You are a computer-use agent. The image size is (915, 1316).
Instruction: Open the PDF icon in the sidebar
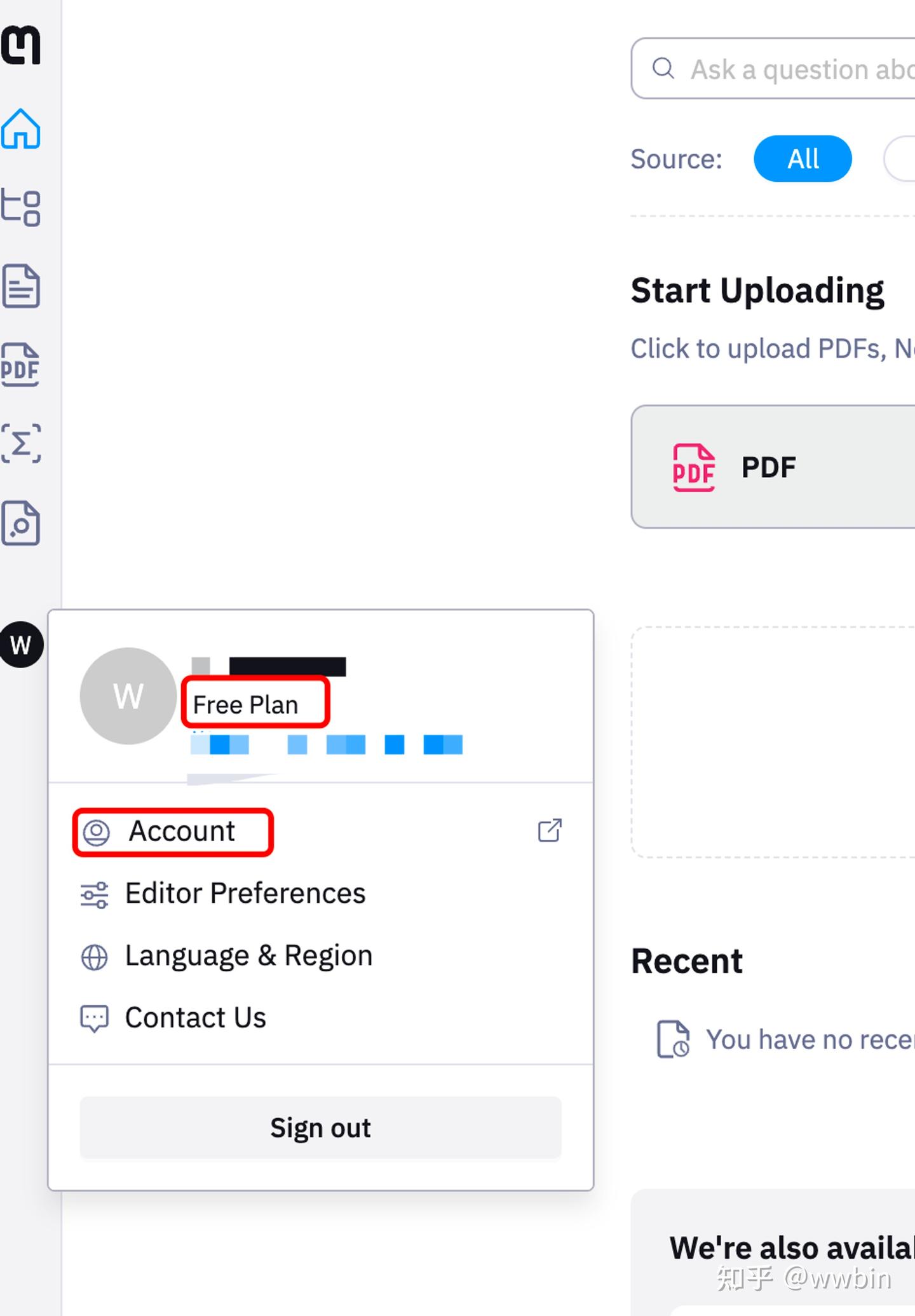pyautogui.click(x=21, y=365)
